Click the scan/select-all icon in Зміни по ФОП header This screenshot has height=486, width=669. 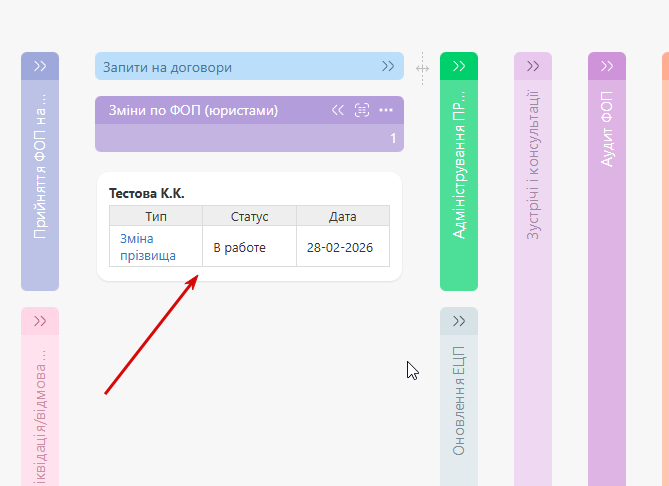[362, 110]
